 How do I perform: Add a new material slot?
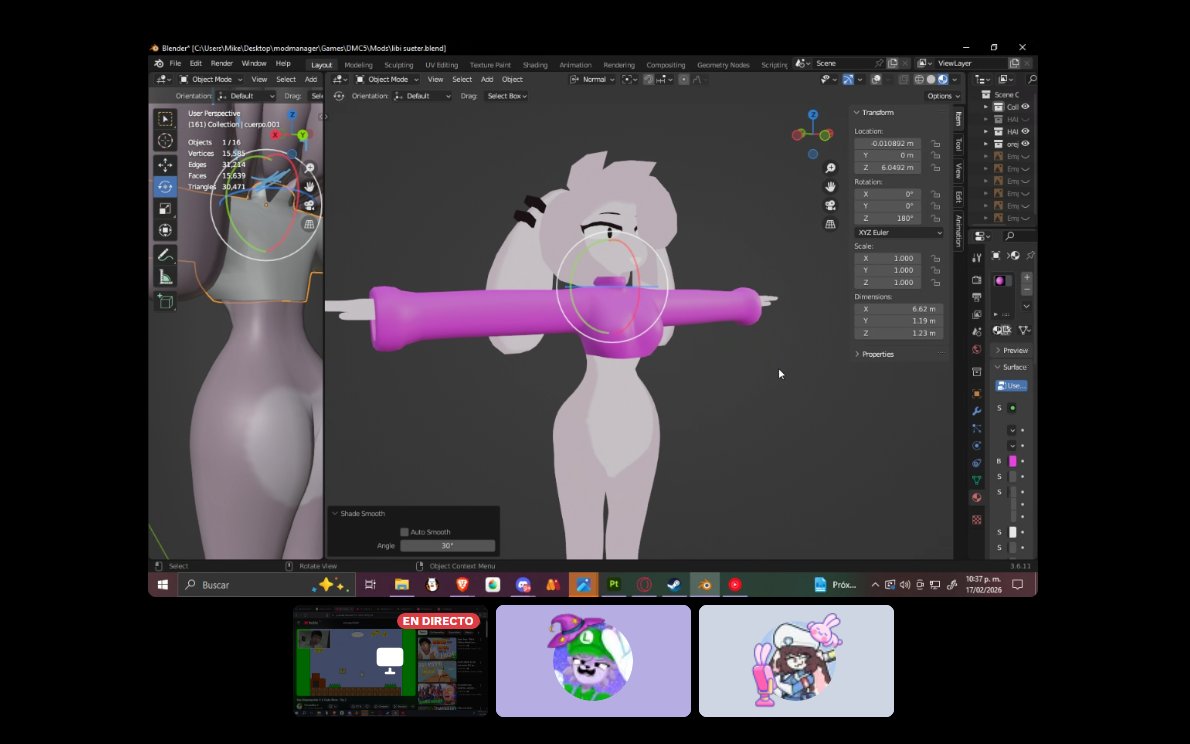[x=1026, y=278]
